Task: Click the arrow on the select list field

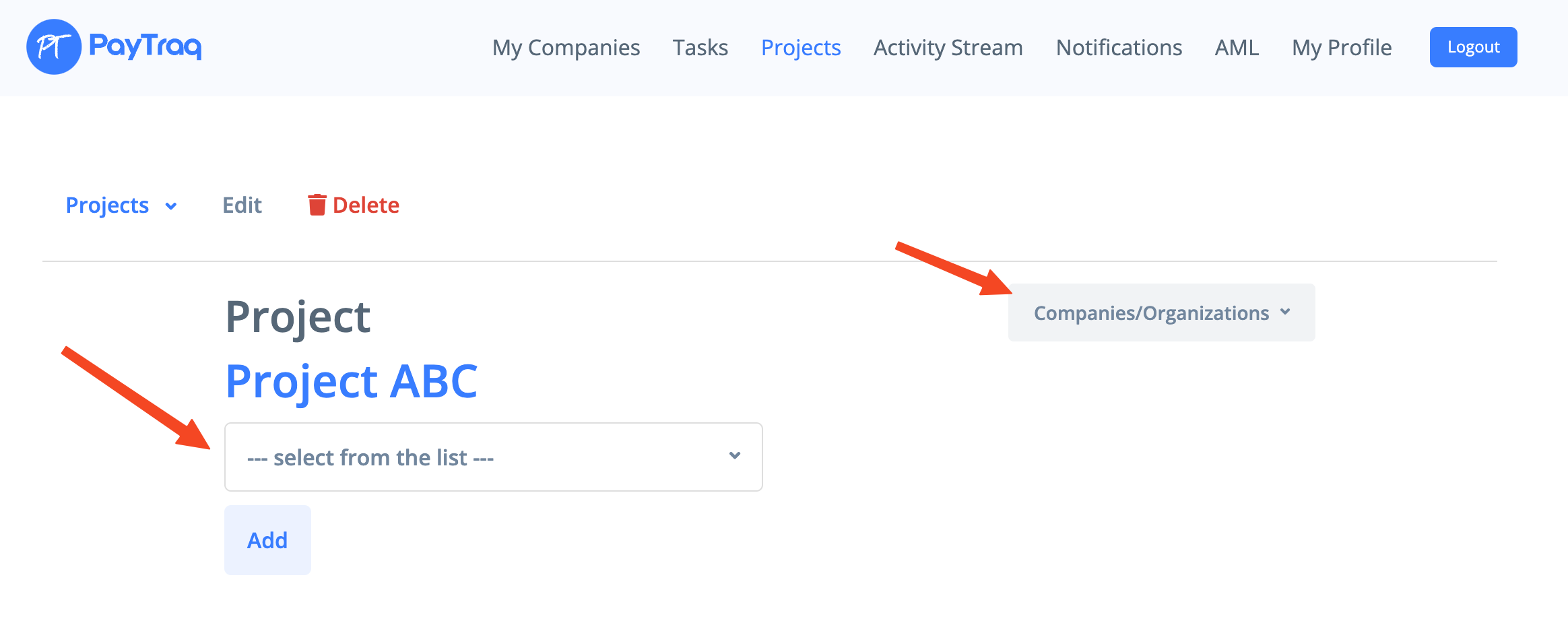Action: 735,456
